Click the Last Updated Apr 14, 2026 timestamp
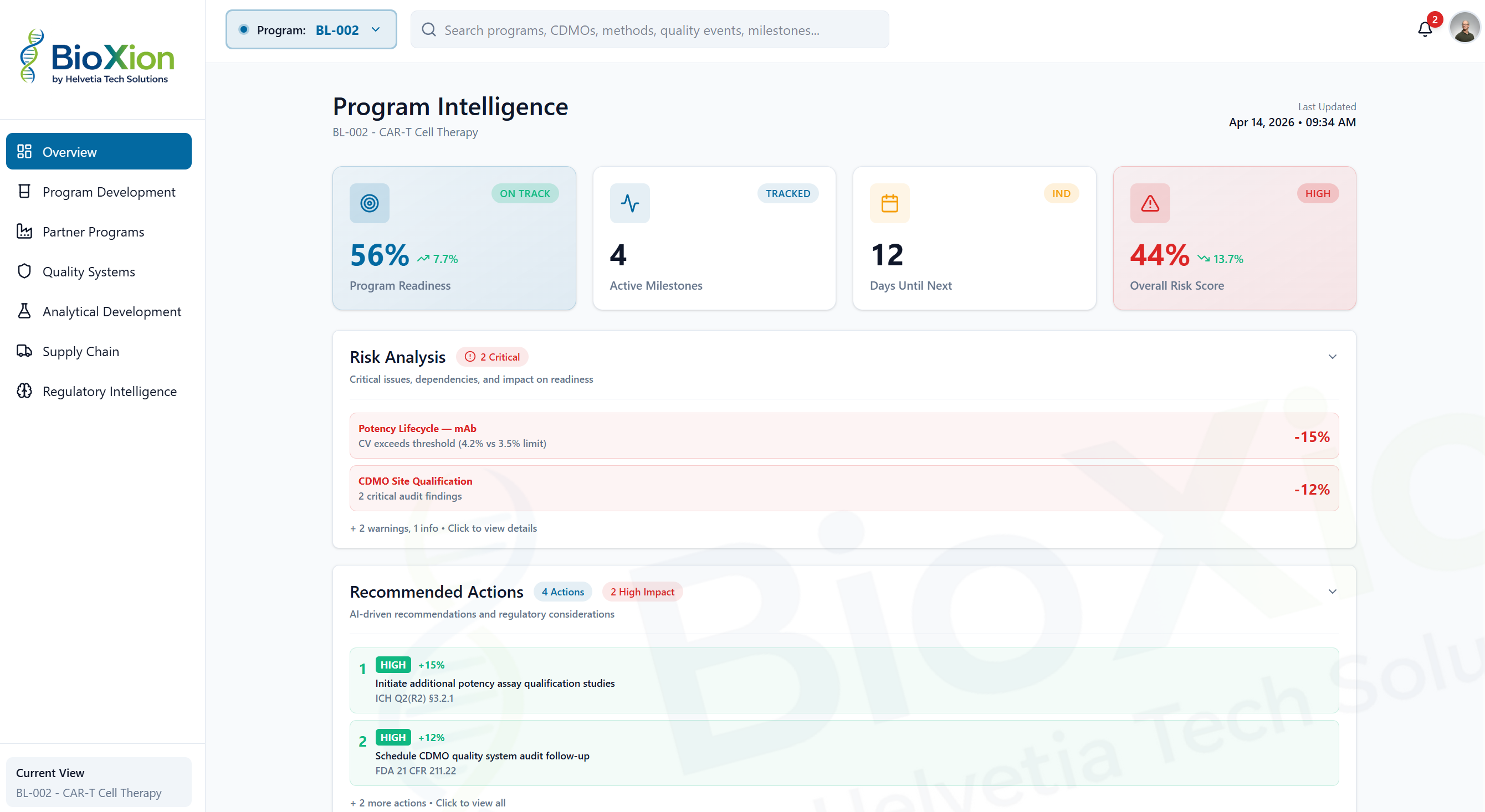 click(x=1292, y=122)
